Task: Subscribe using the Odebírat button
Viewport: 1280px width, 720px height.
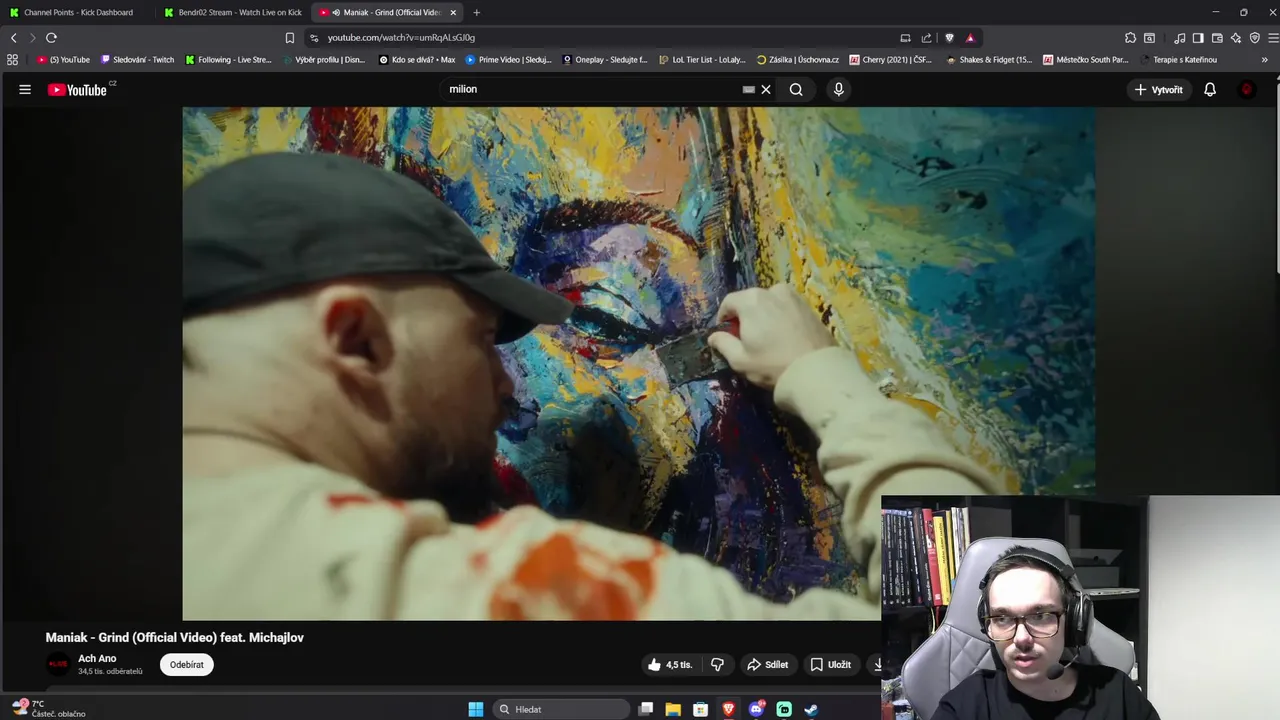Action: pos(186,664)
